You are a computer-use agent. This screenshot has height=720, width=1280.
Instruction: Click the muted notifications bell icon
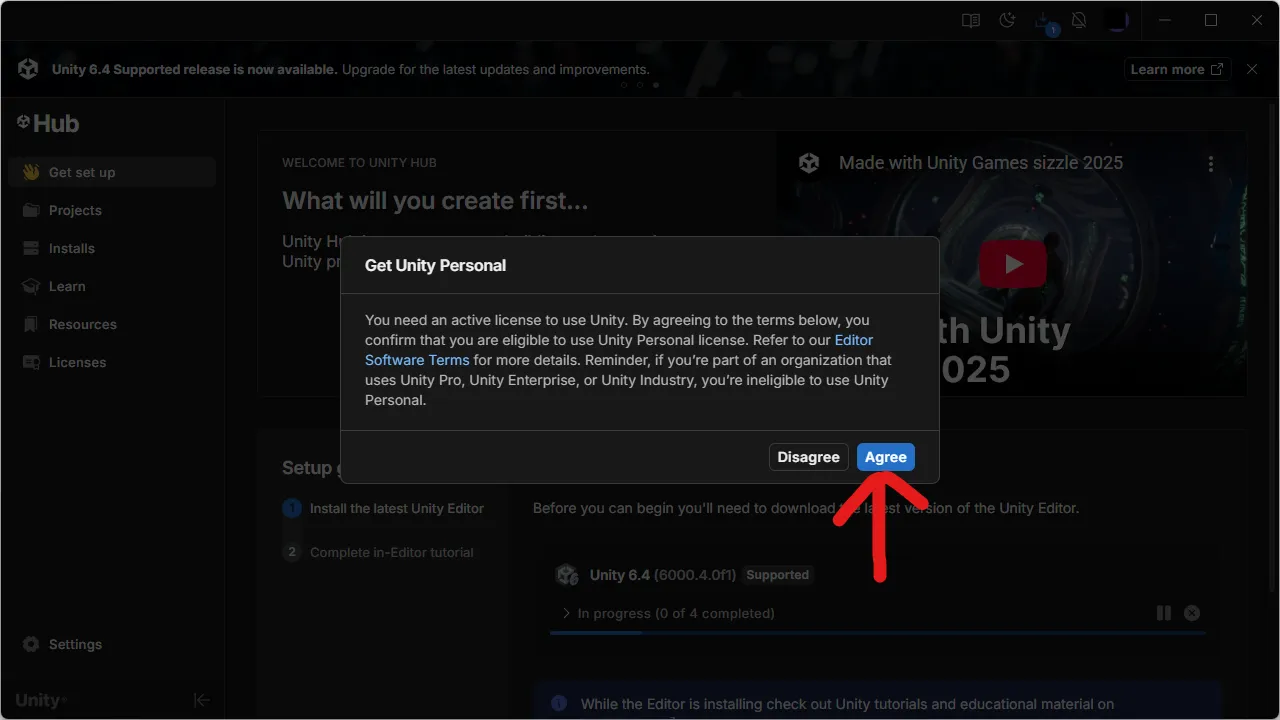[x=1079, y=20]
